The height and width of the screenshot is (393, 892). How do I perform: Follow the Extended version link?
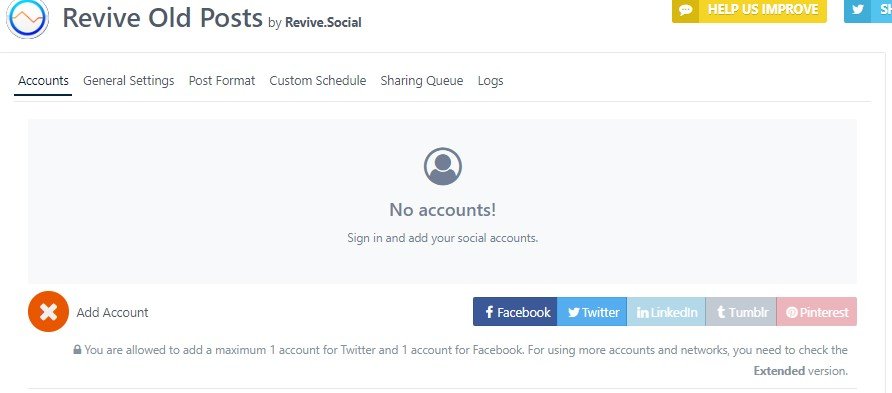779,371
